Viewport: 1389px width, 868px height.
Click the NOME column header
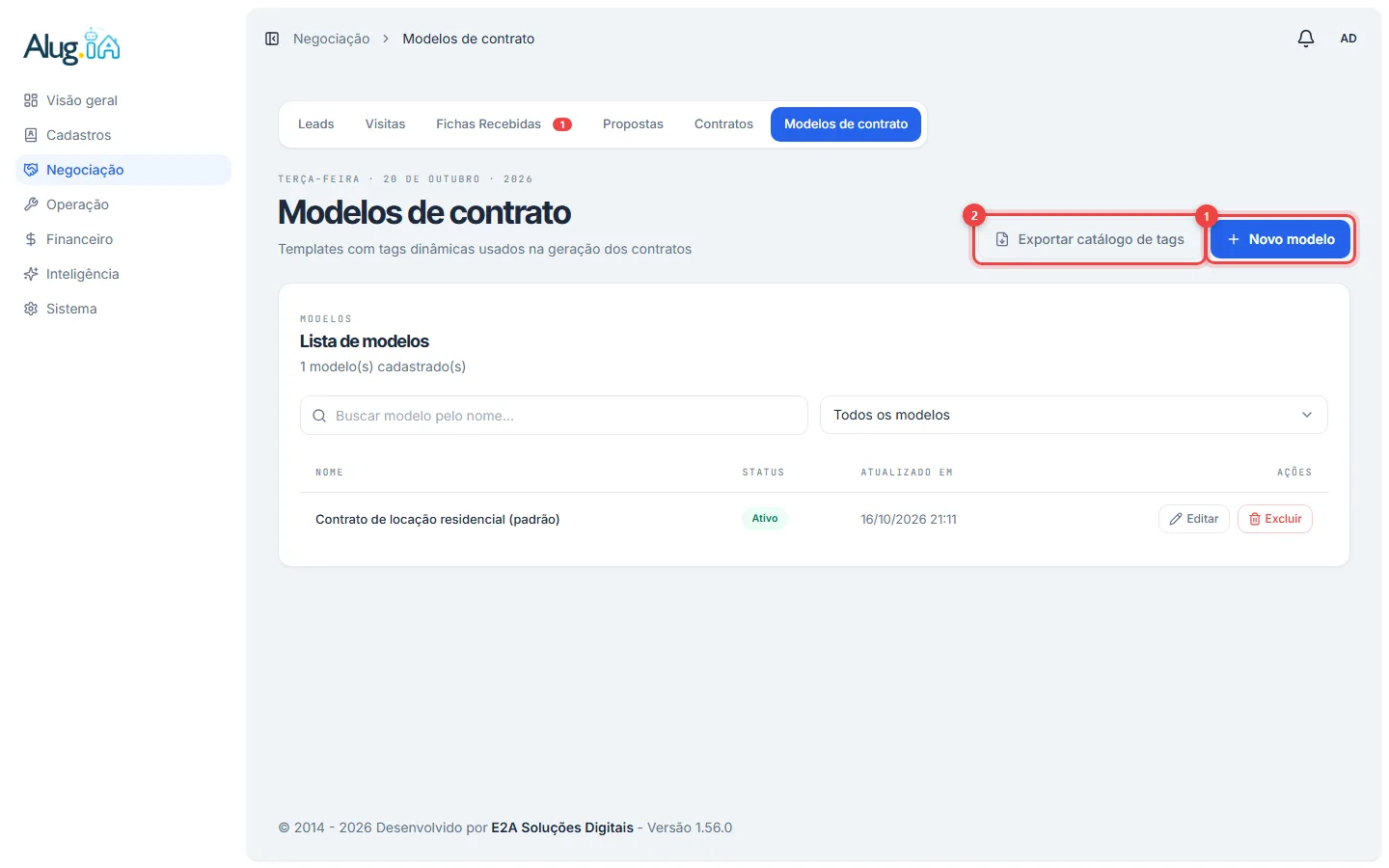pyautogui.click(x=329, y=473)
